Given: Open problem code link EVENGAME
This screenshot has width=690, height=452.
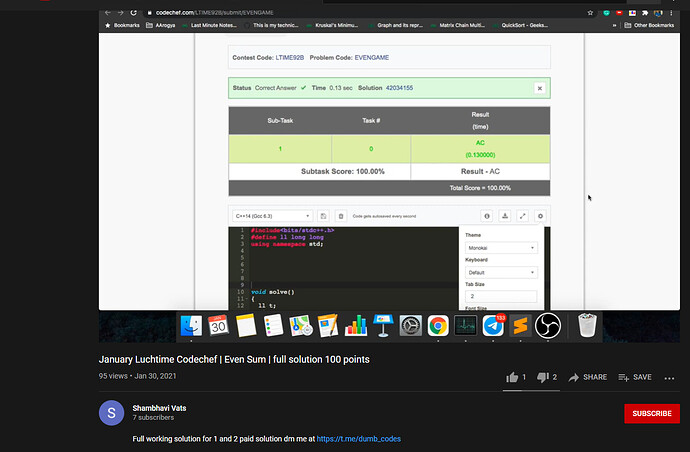Looking at the screenshot, I should point(371,58).
